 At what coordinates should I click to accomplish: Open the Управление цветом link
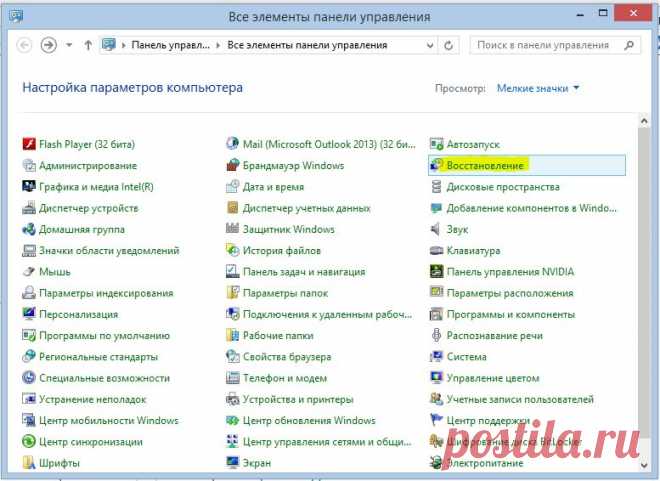point(493,378)
